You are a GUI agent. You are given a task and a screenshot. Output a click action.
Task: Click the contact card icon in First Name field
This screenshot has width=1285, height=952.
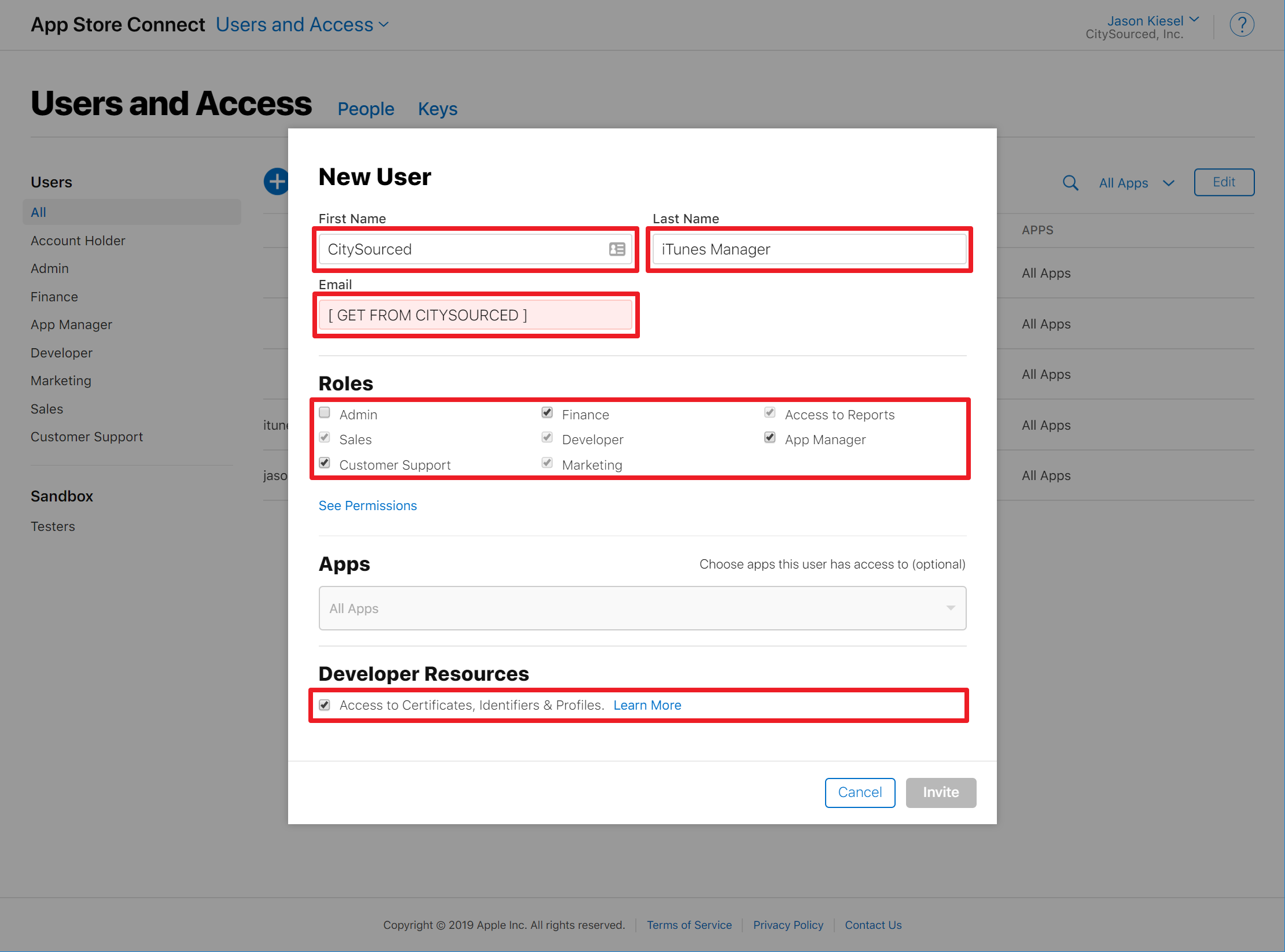pyautogui.click(x=617, y=249)
